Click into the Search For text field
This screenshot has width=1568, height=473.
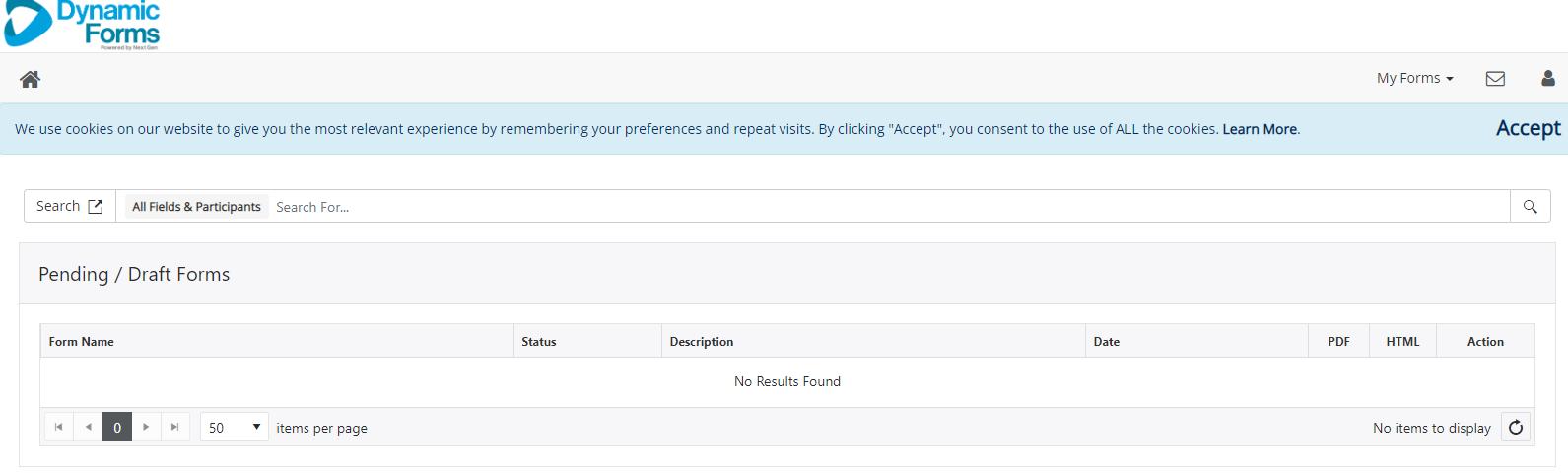(887, 207)
